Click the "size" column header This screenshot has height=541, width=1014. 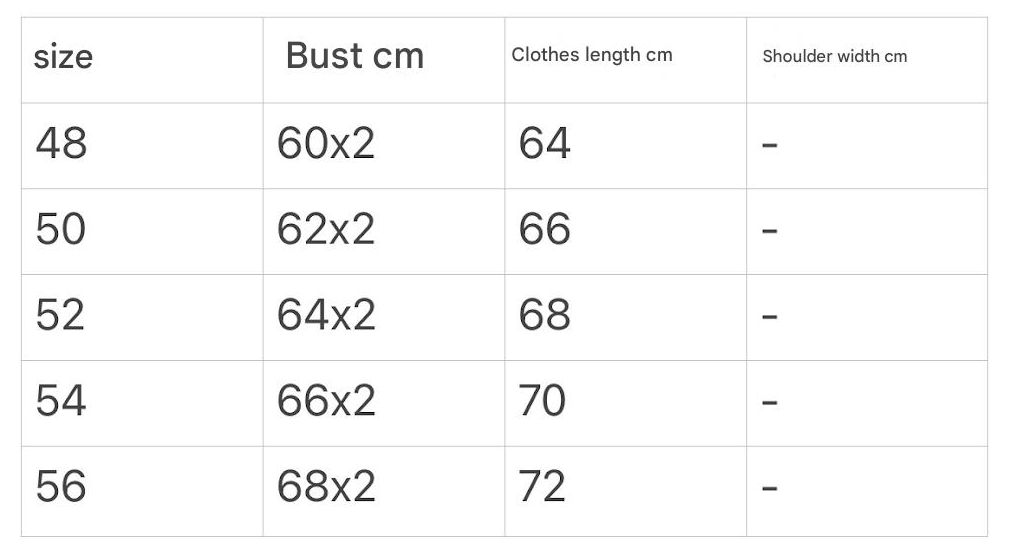pos(63,57)
